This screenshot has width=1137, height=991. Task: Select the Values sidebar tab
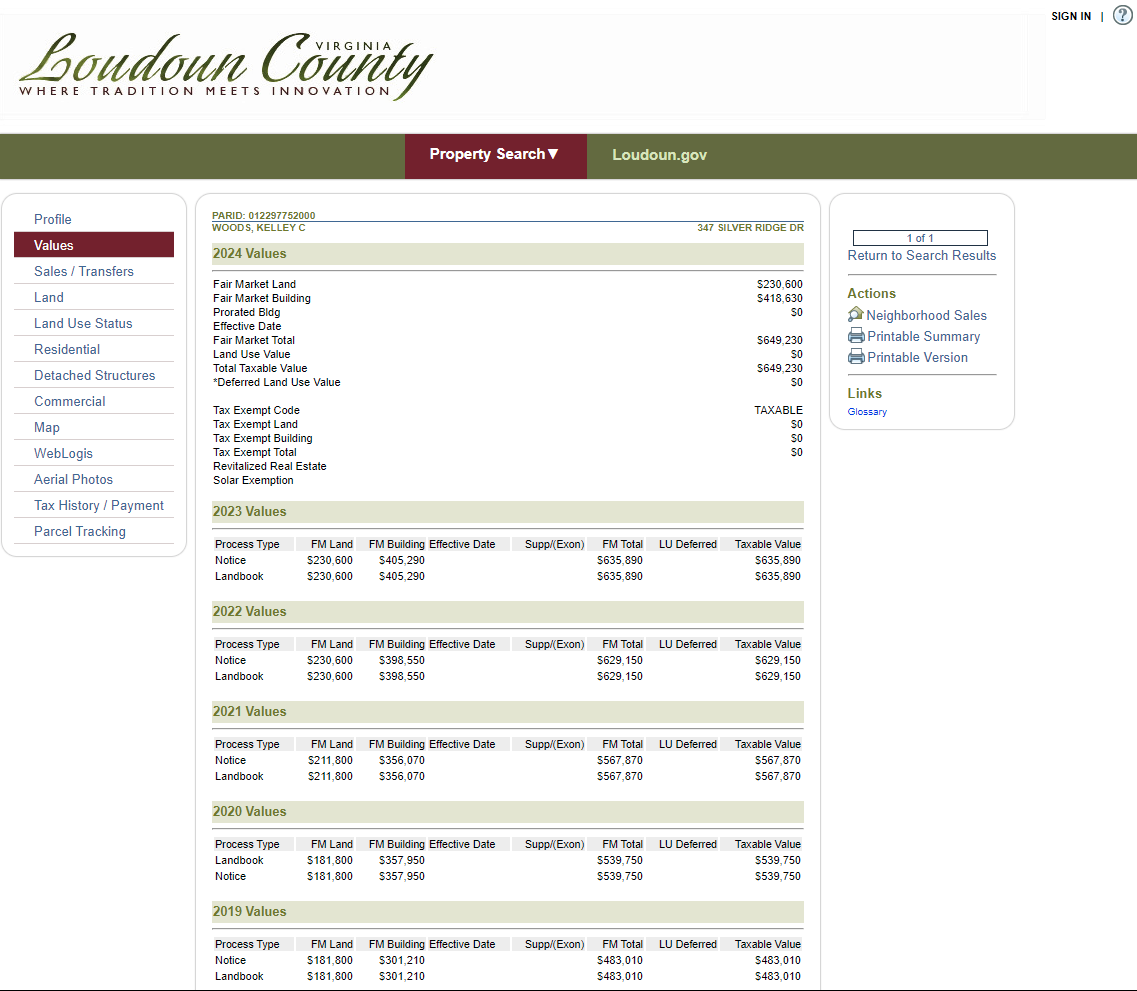[94, 245]
